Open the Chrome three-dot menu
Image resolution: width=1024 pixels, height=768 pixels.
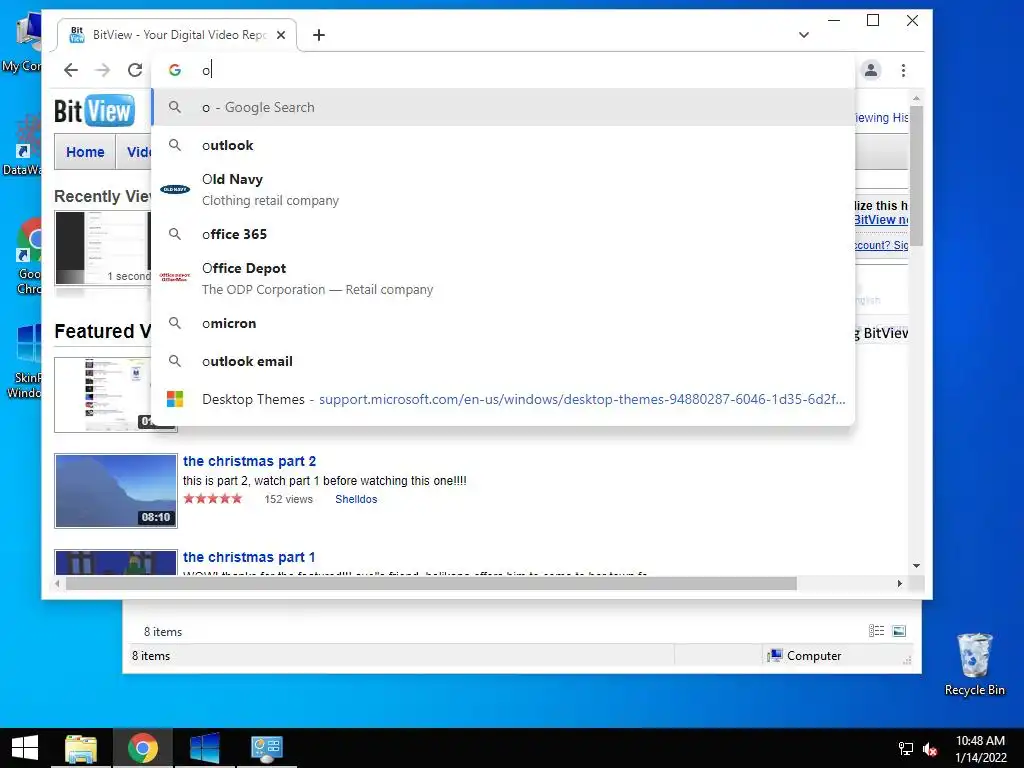tap(903, 70)
